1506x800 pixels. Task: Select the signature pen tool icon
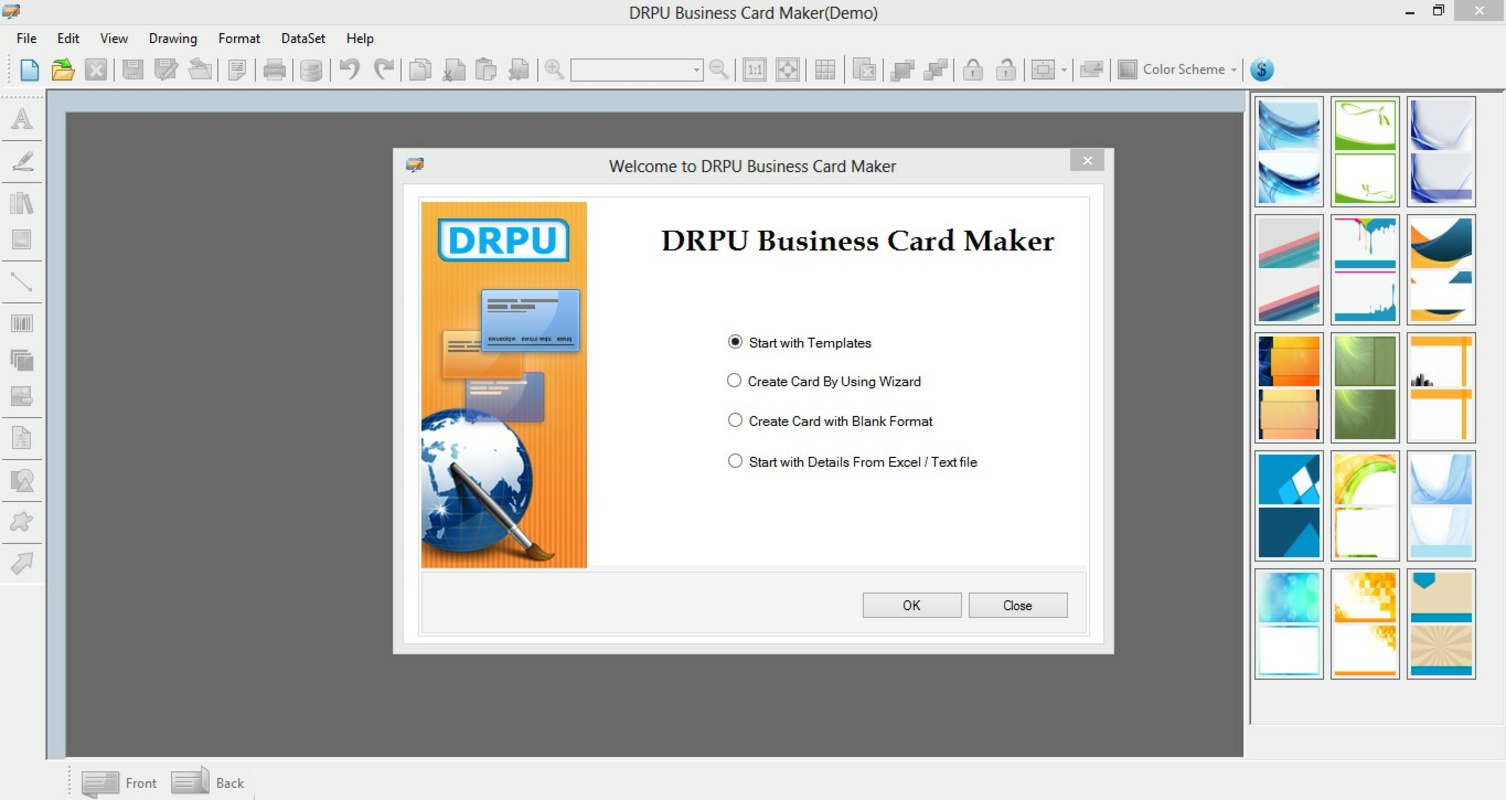pos(22,162)
